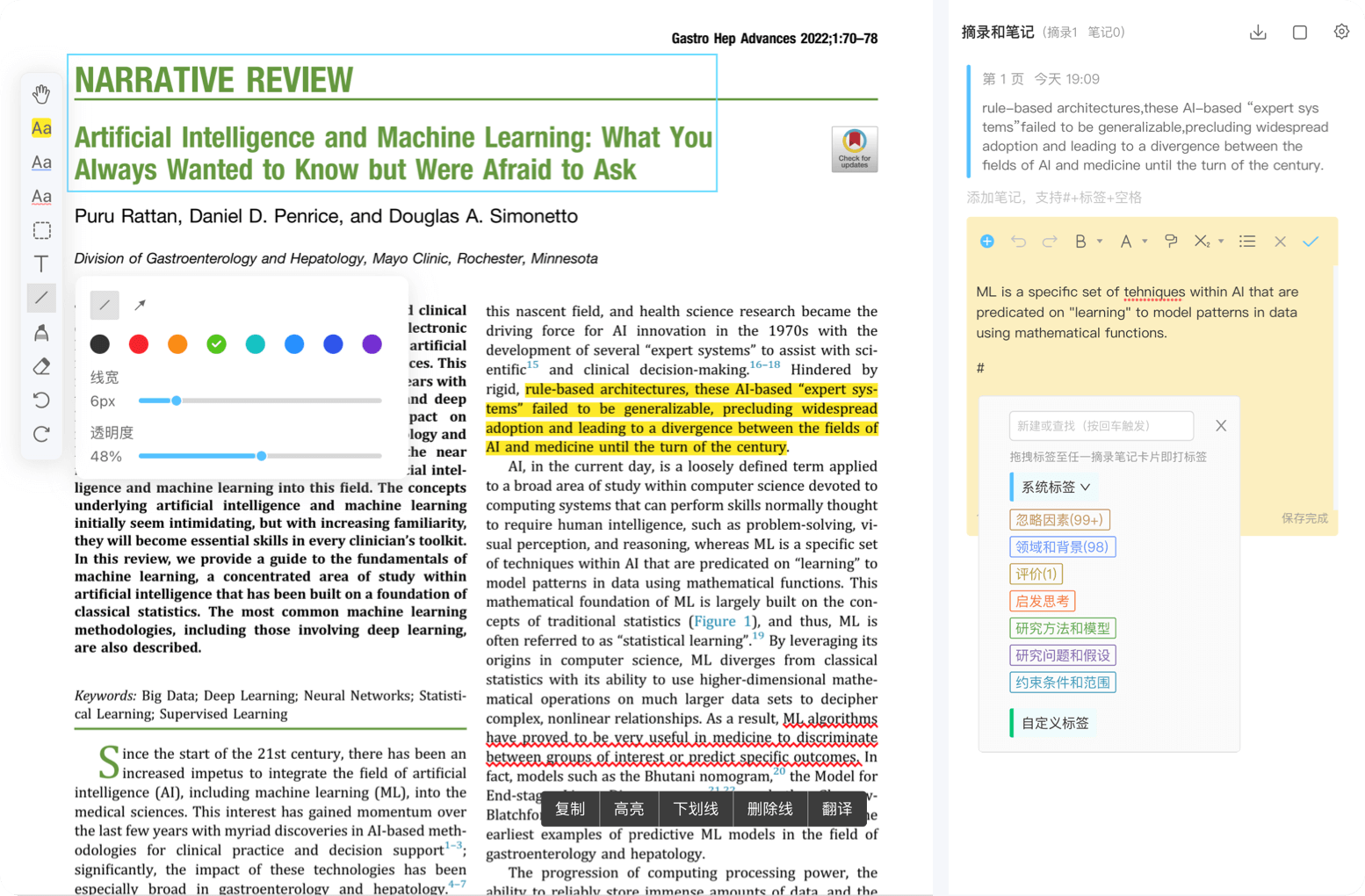Viewport: 1365px width, 896px height.
Task: Redo in the note editor toolbar
Action: point(1050,242)
